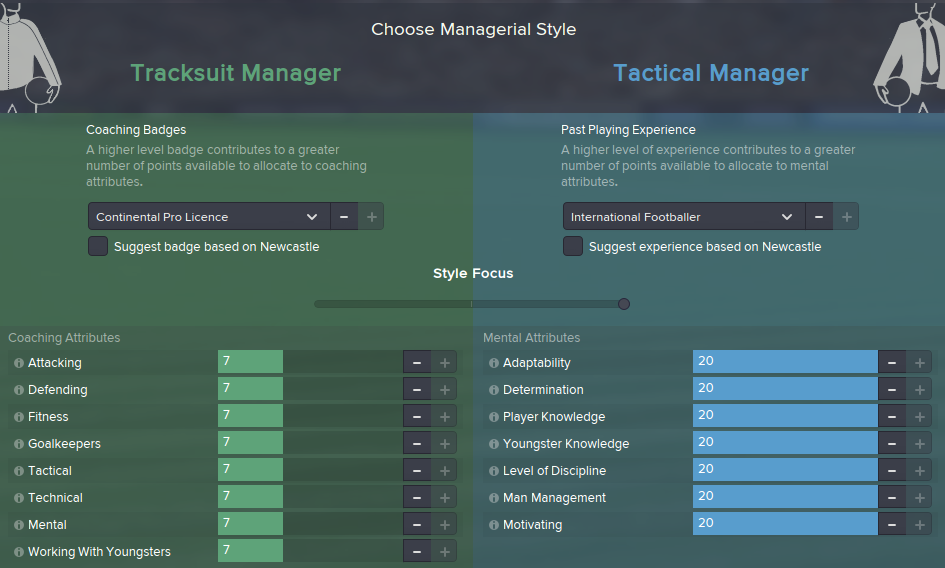This screenshot has width=945, height=568.
Task: Open Continental Pro Licence dropdown
Action: (x=208, y=217)
